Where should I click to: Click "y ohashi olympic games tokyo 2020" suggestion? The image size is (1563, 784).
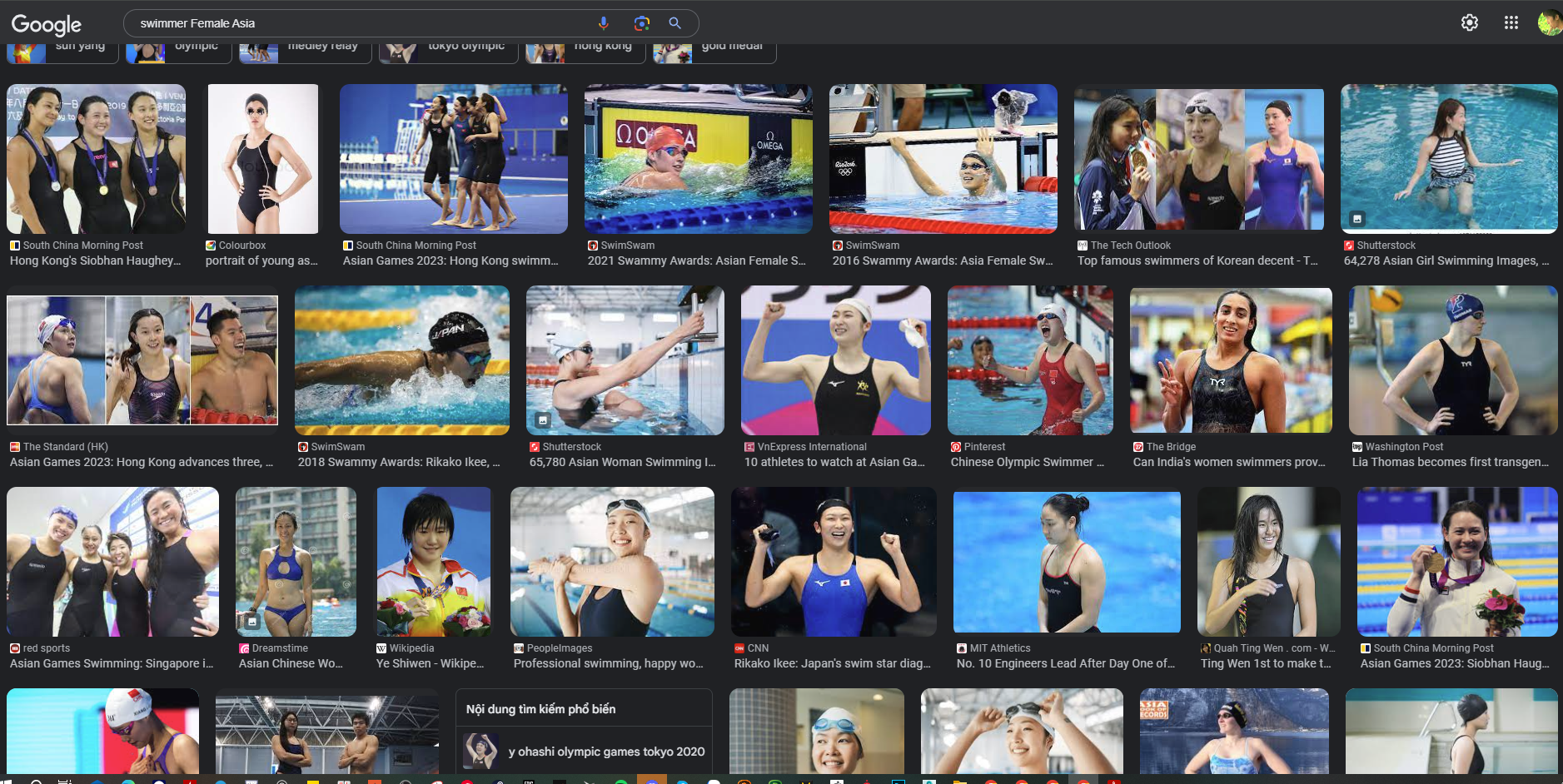605,752
